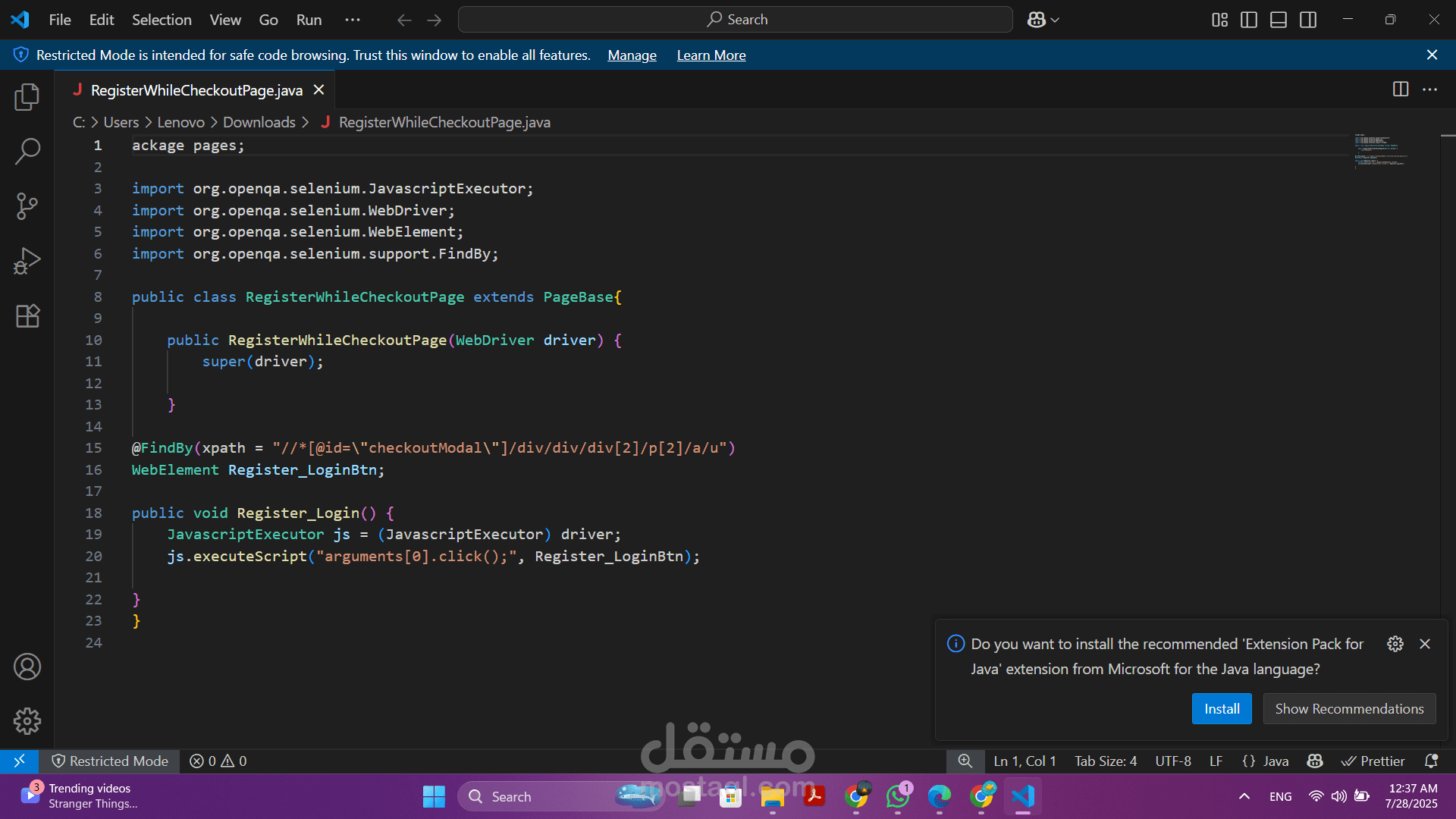Toggle the primary side bar layout button
1456x819 pixels.
point(1249,20)
